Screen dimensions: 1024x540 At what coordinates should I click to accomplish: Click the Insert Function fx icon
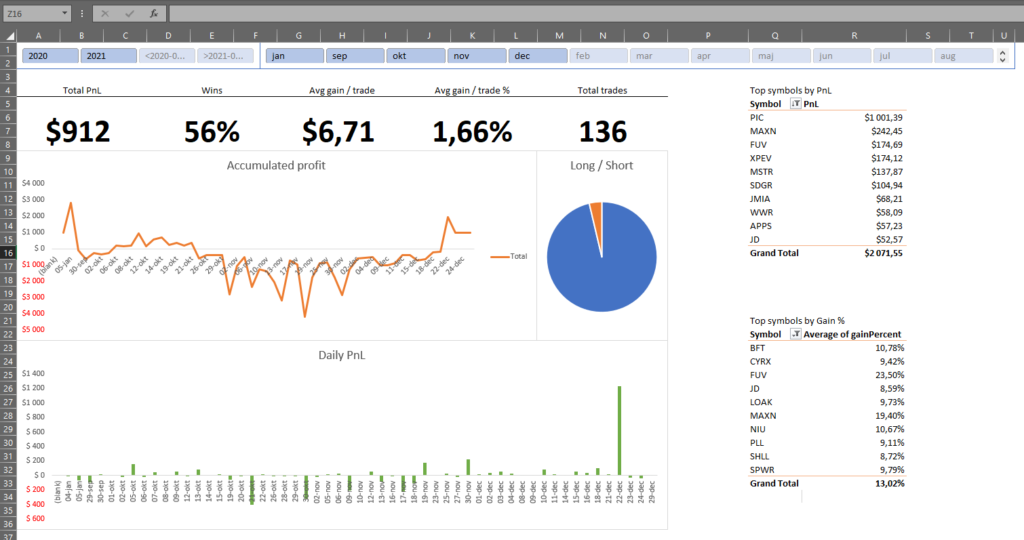point(153,13)
